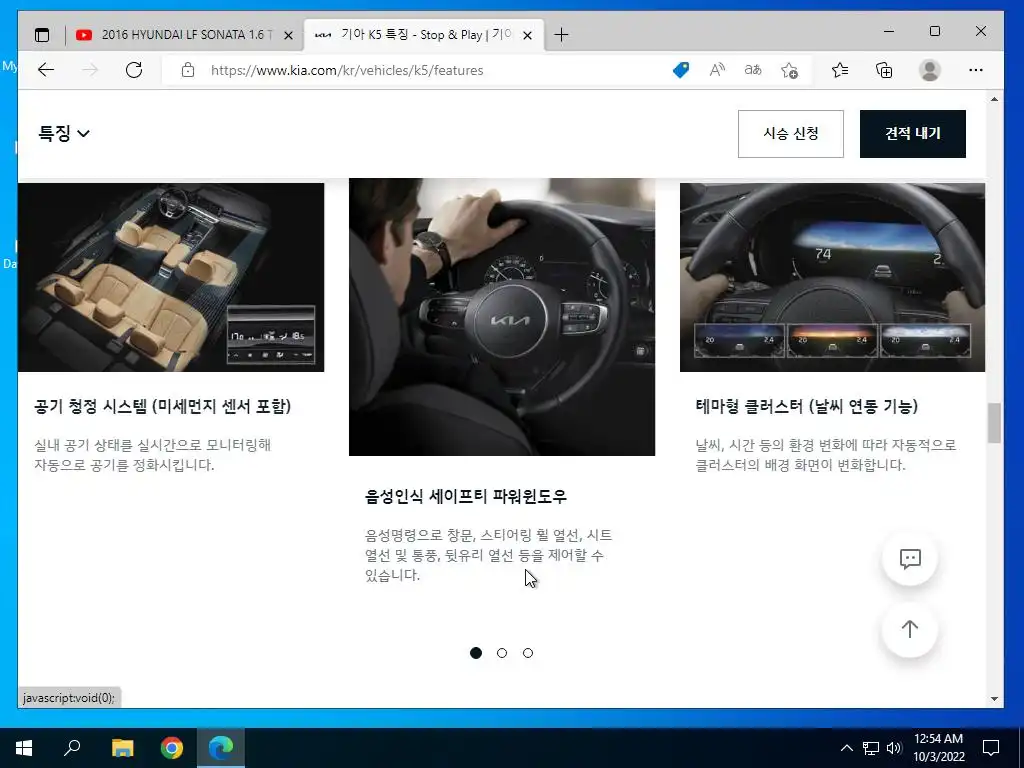Click the Microsoft Edge taskbar icon

click(221, 748)
